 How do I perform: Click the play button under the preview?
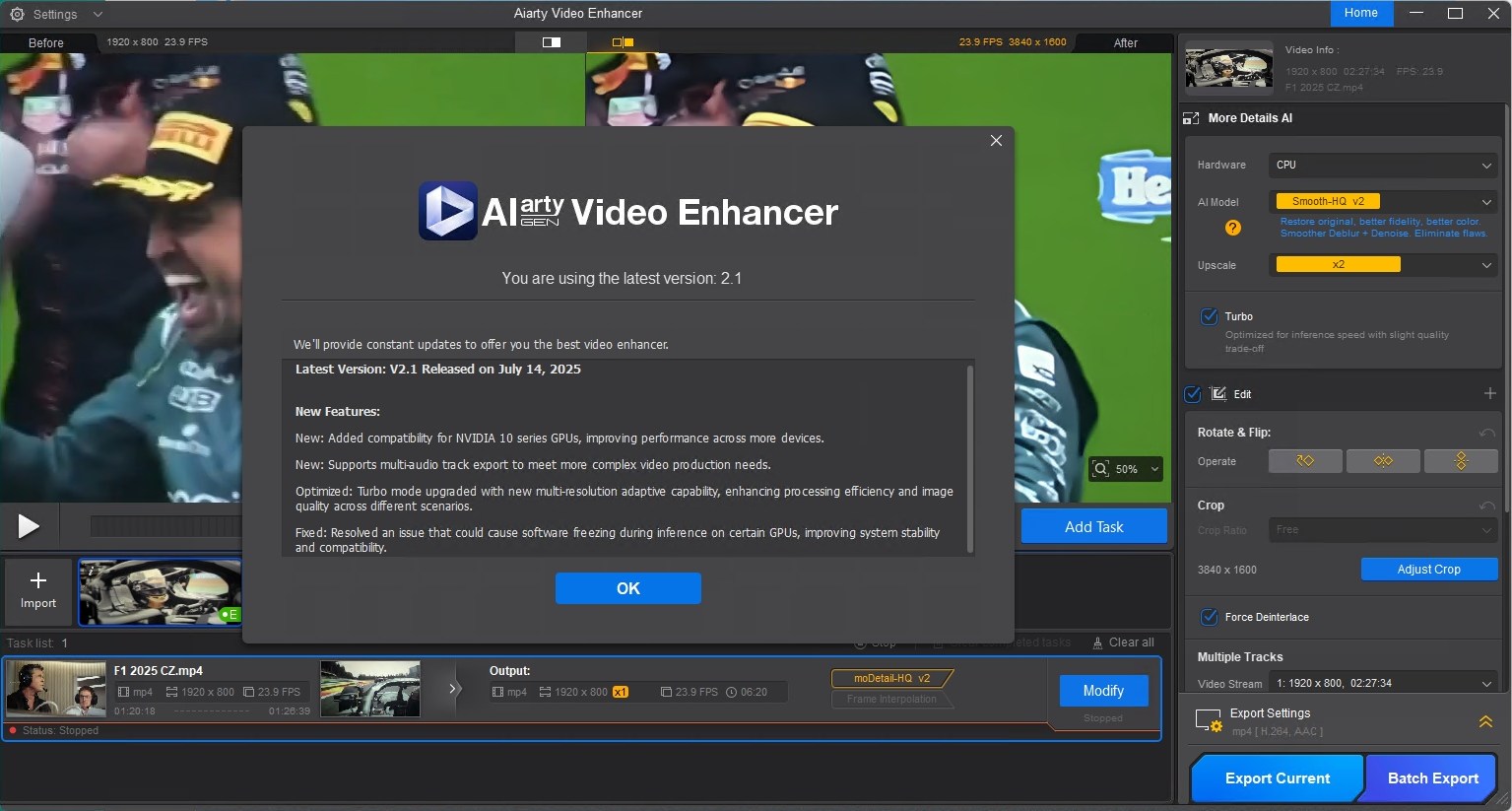[29, 526]
